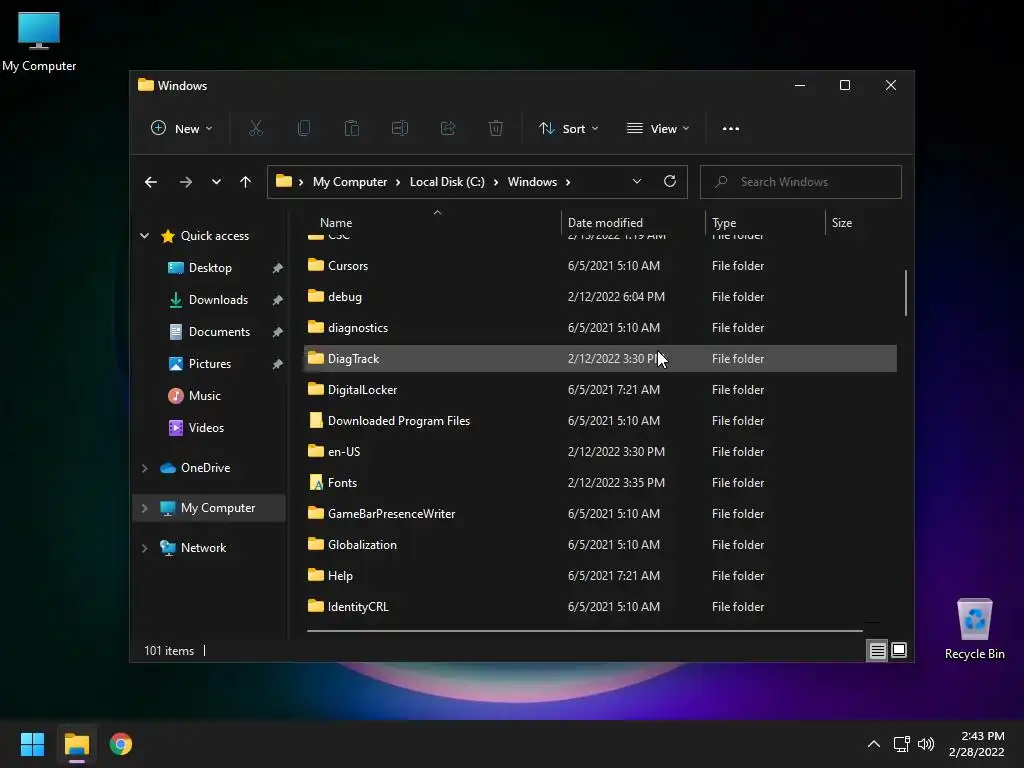Select the diagnostics folder

click(600, 328)
